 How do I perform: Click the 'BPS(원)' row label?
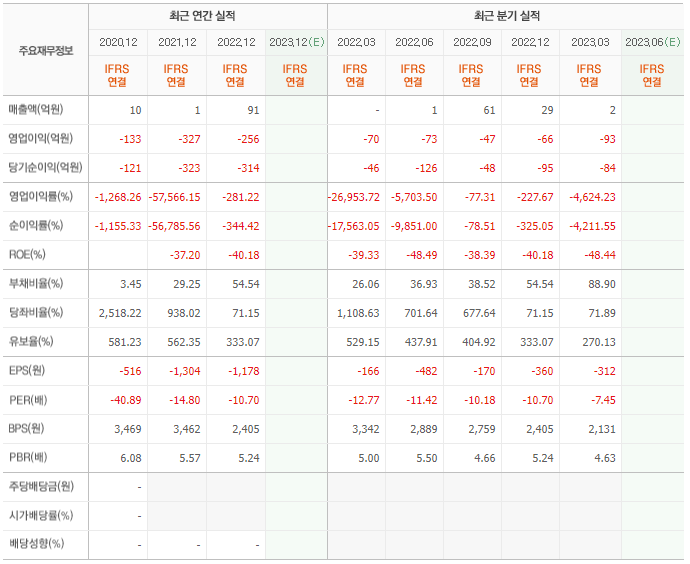pos(26,429)
